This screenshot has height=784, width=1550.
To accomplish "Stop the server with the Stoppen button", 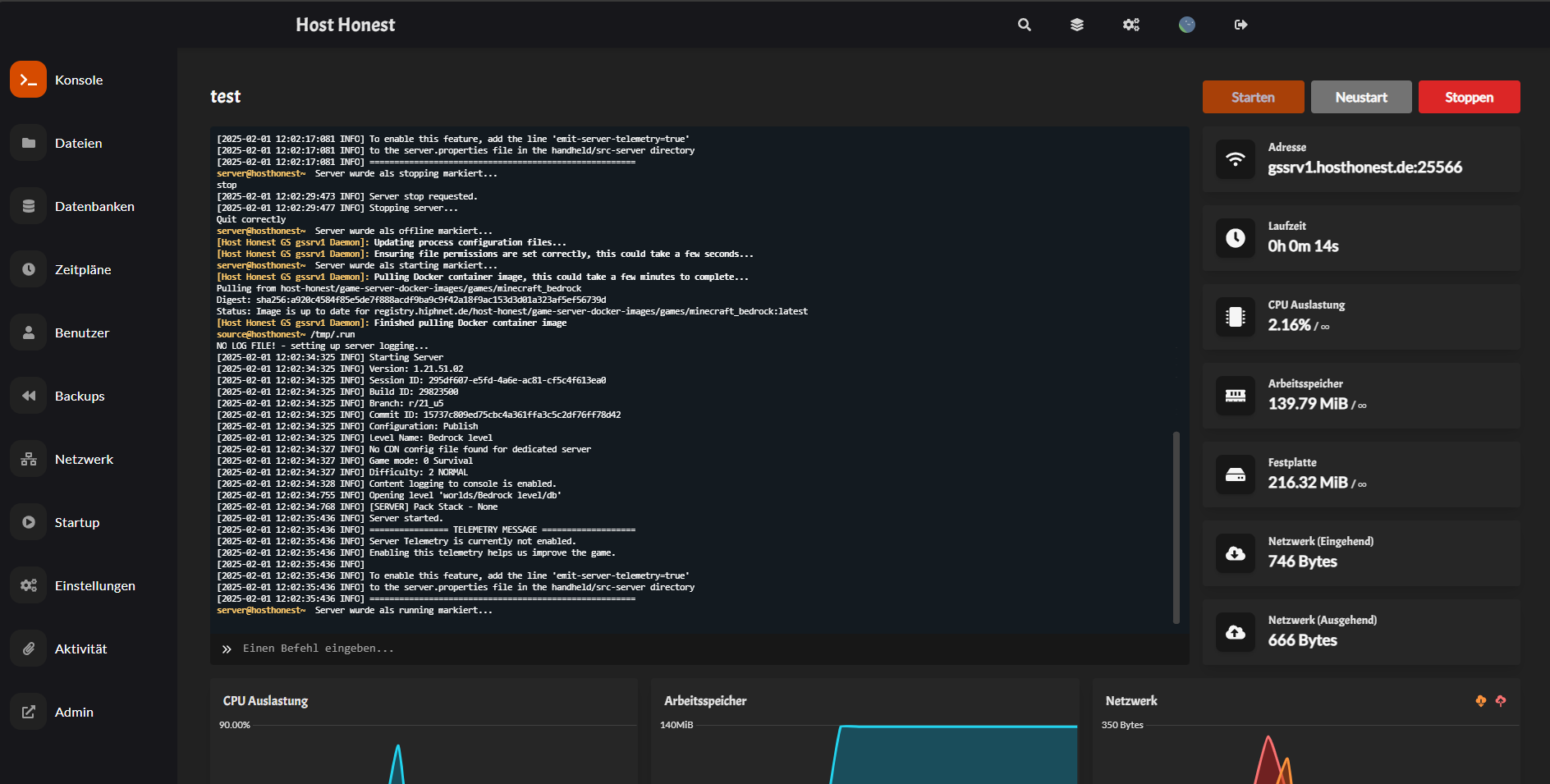I will pyautogui.click(x=1469, y=96).
